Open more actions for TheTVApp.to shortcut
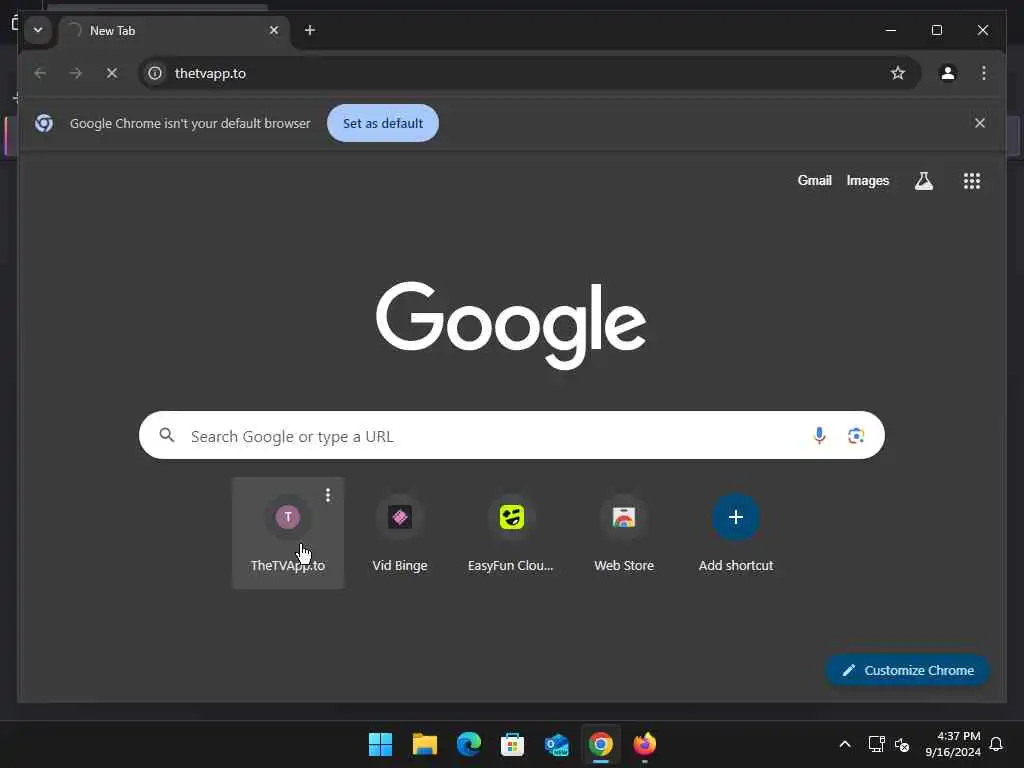 [x=328, y=496]
